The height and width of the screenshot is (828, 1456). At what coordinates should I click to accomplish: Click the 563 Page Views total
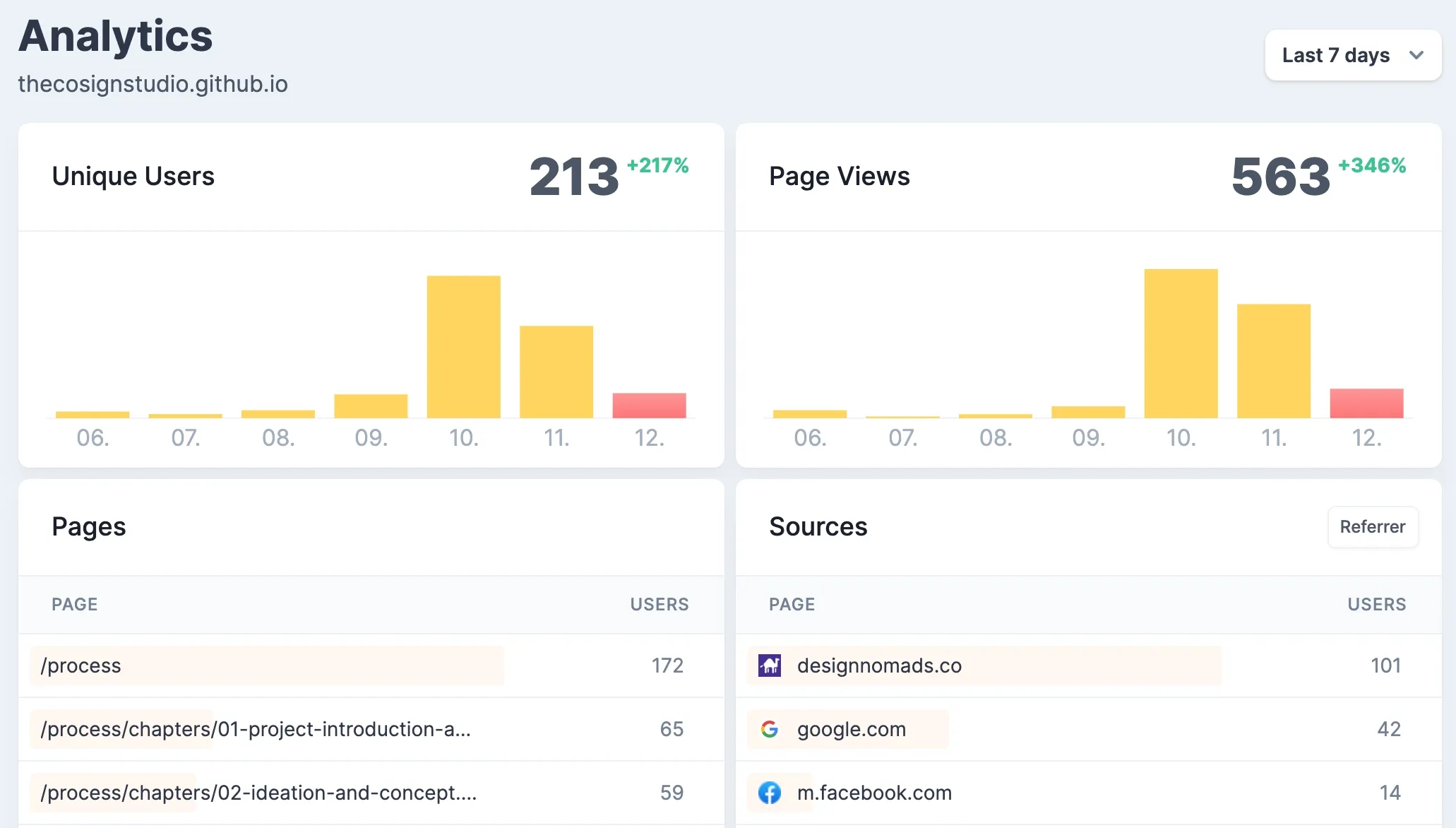coord(1280,177)
